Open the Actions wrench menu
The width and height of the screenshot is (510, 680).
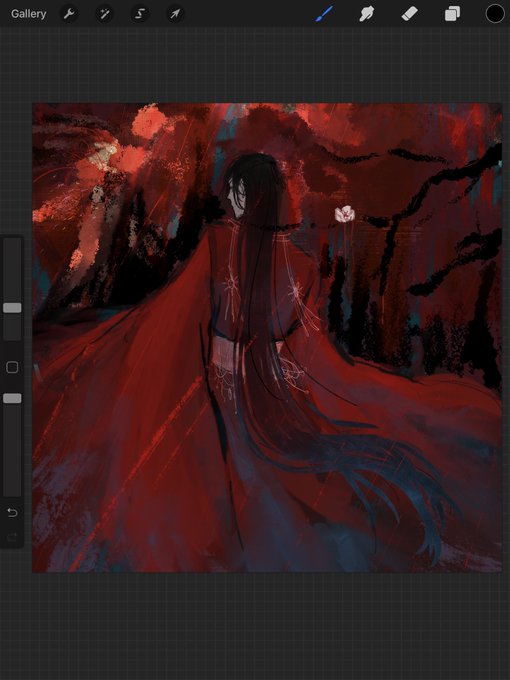point(69,14)
